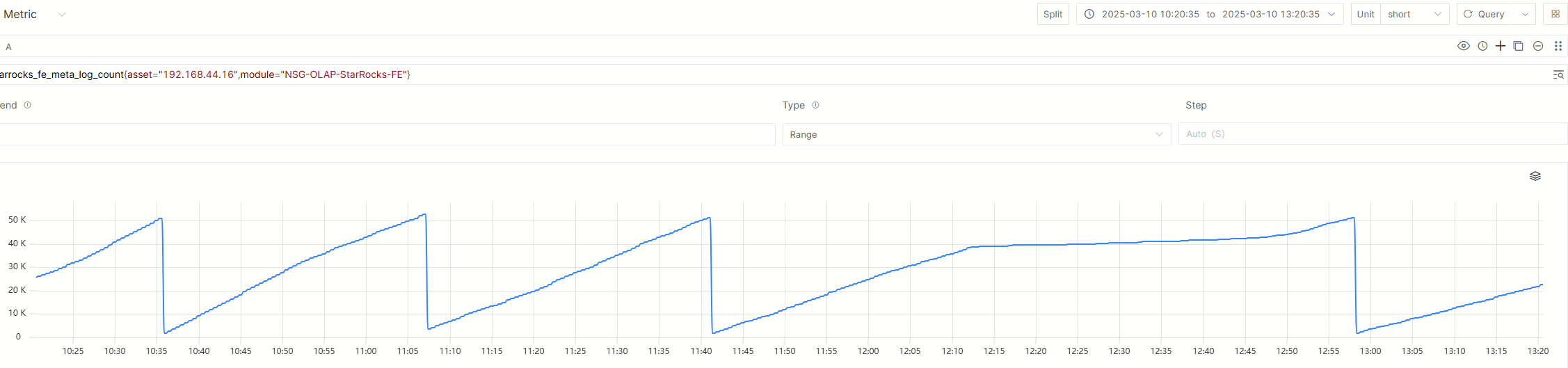Click the starrocks_fe_meta_log_count query expression field
1568x368 pixels.
pos(772,74)
